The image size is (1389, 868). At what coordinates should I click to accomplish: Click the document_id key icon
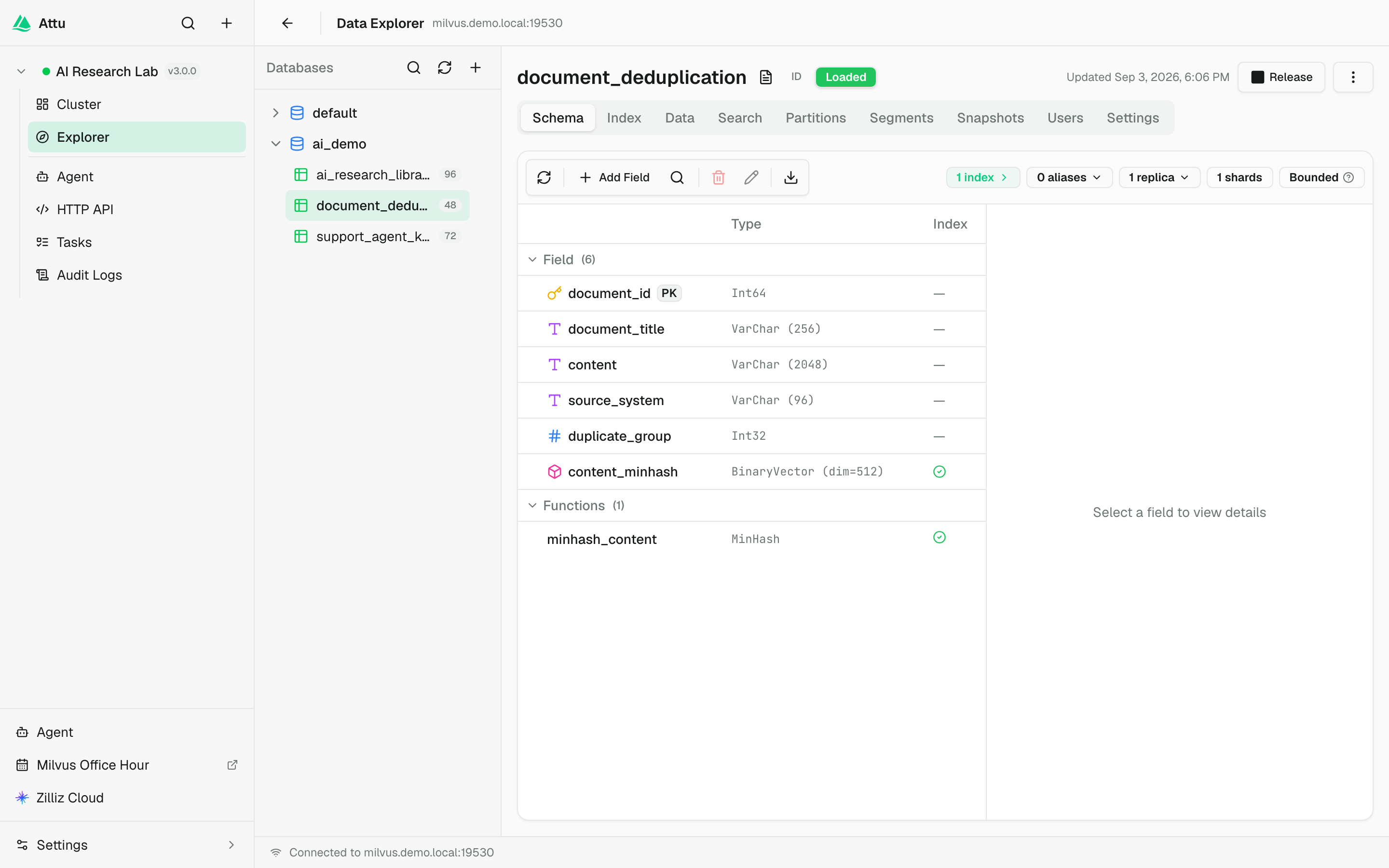click(x=554, y=293)
